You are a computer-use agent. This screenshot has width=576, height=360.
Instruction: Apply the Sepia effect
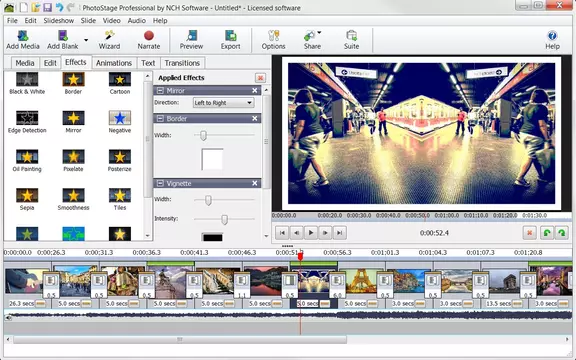(27, 199)
